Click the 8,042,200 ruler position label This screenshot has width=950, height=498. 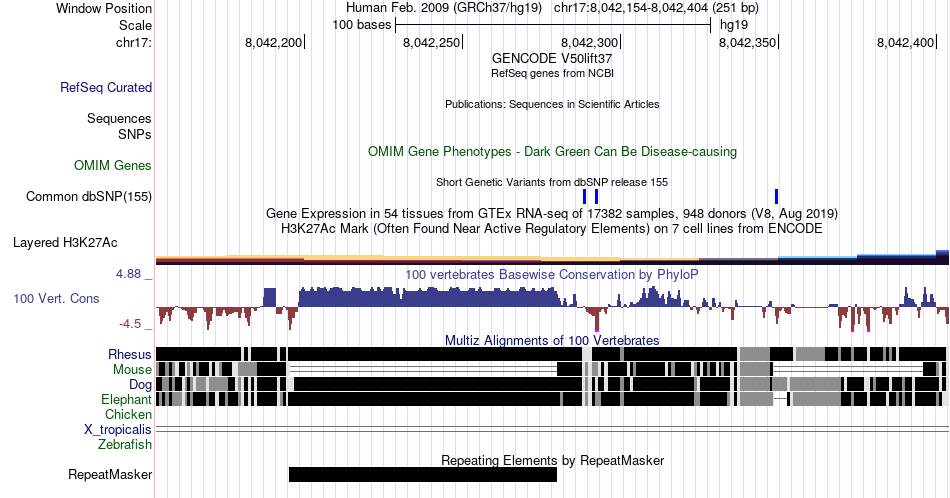pyautogui.click(x=273, y=42)
